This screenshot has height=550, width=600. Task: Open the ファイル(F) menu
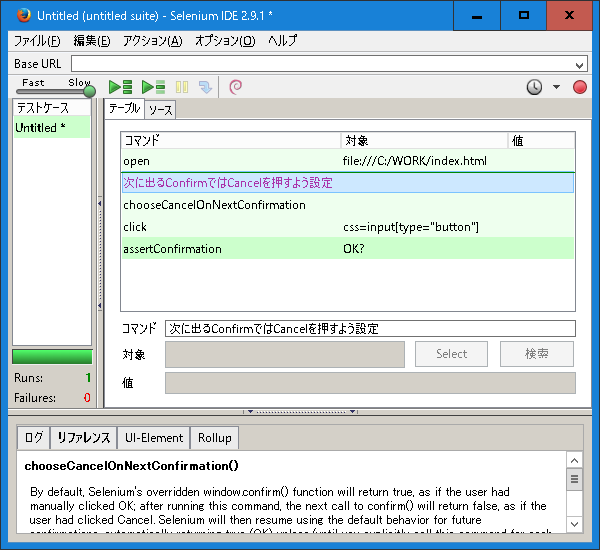pyautogui.click(x=37, y=41)
